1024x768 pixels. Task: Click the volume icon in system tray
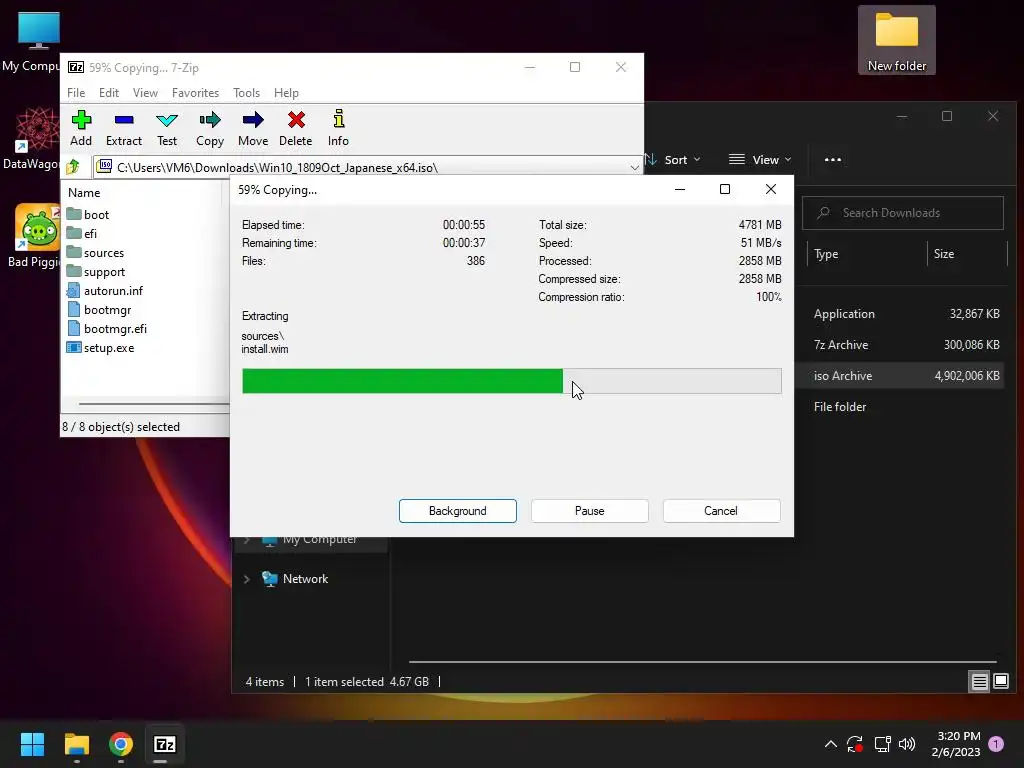pos(907,744)
